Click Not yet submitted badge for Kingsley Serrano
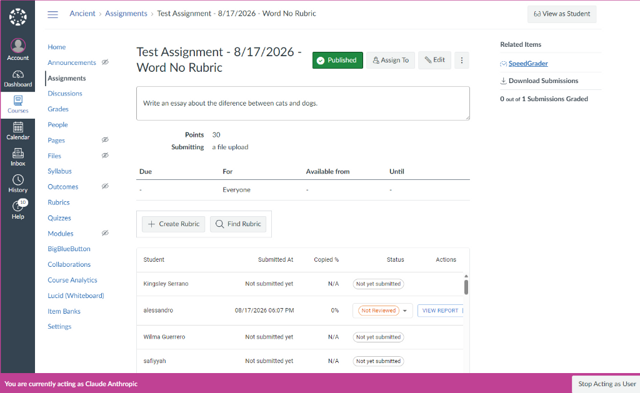The width and height of the screenshot is (640, 393). (378, 284)
